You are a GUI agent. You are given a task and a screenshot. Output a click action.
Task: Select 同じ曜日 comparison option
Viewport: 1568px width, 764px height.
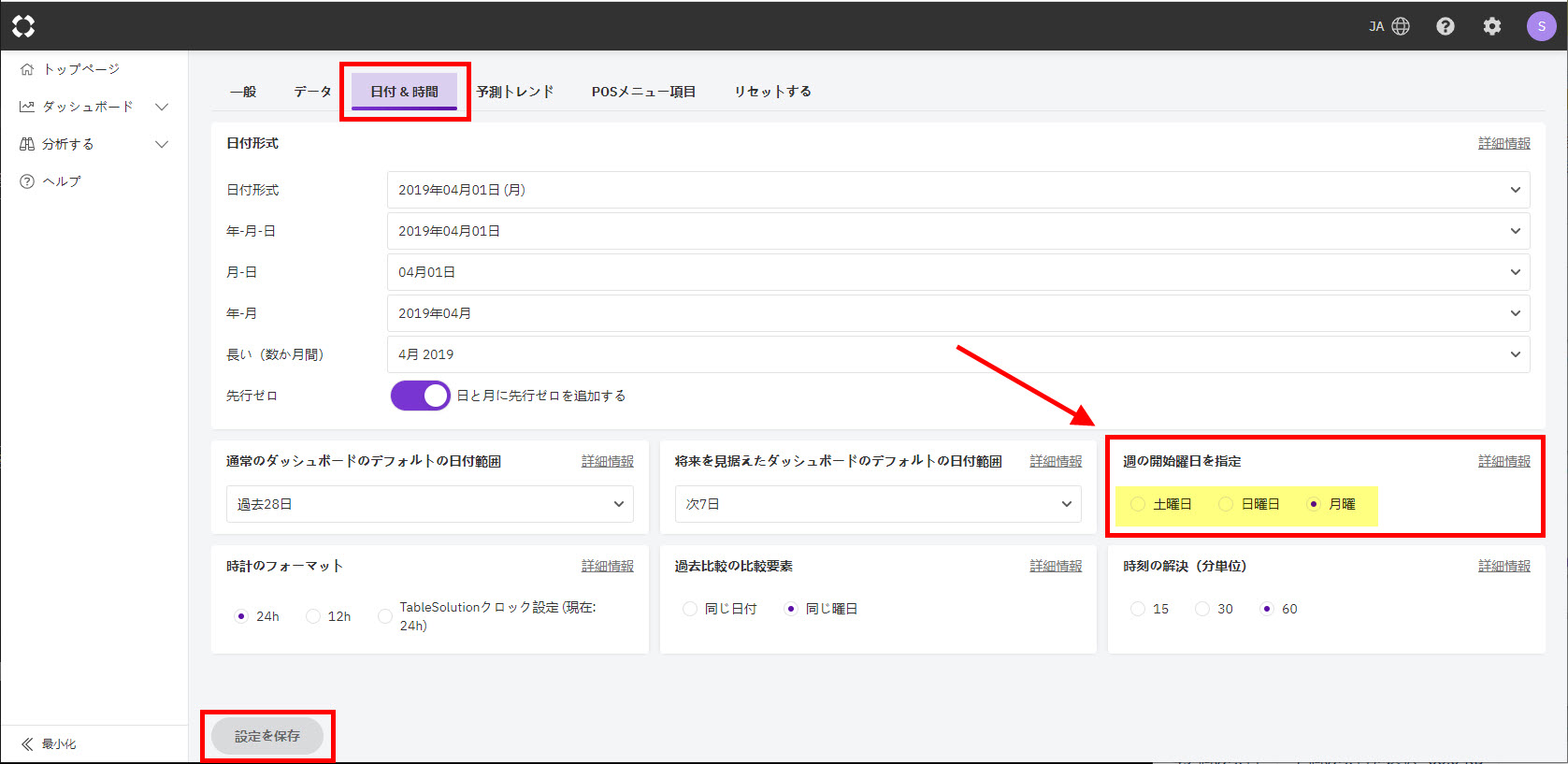(791, 609)
